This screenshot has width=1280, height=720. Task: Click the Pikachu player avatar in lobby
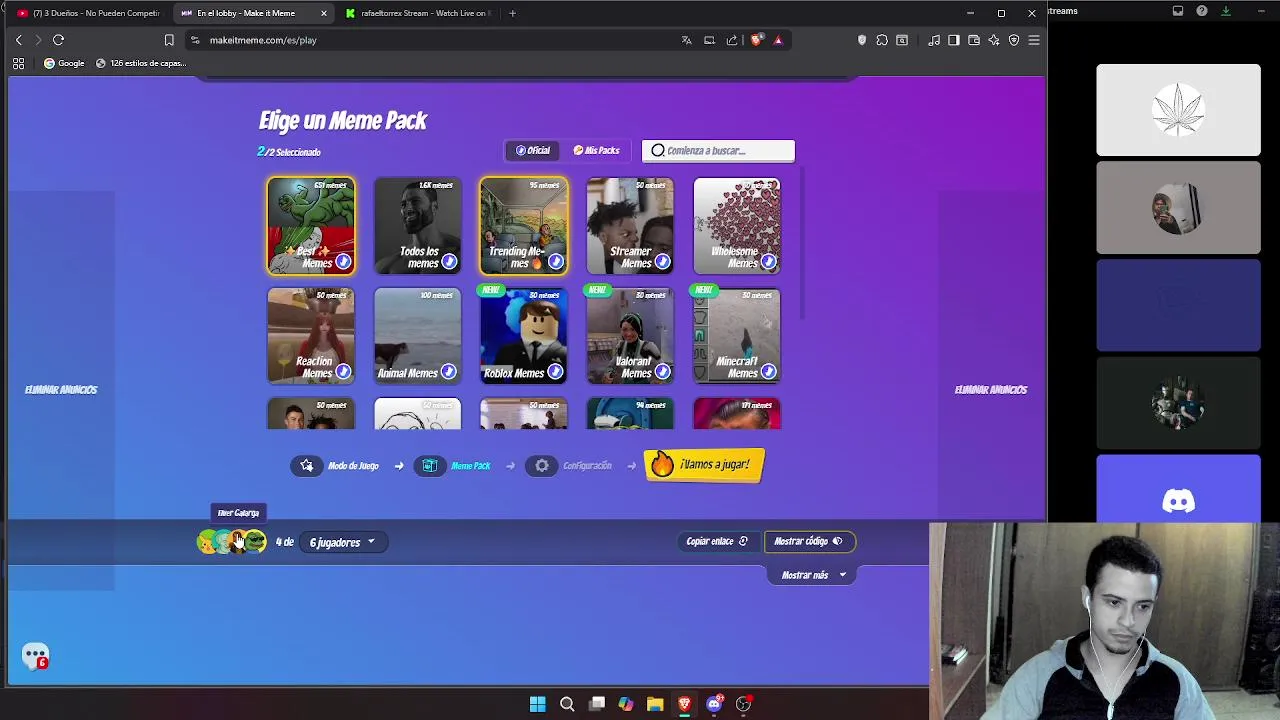(208, 542)
